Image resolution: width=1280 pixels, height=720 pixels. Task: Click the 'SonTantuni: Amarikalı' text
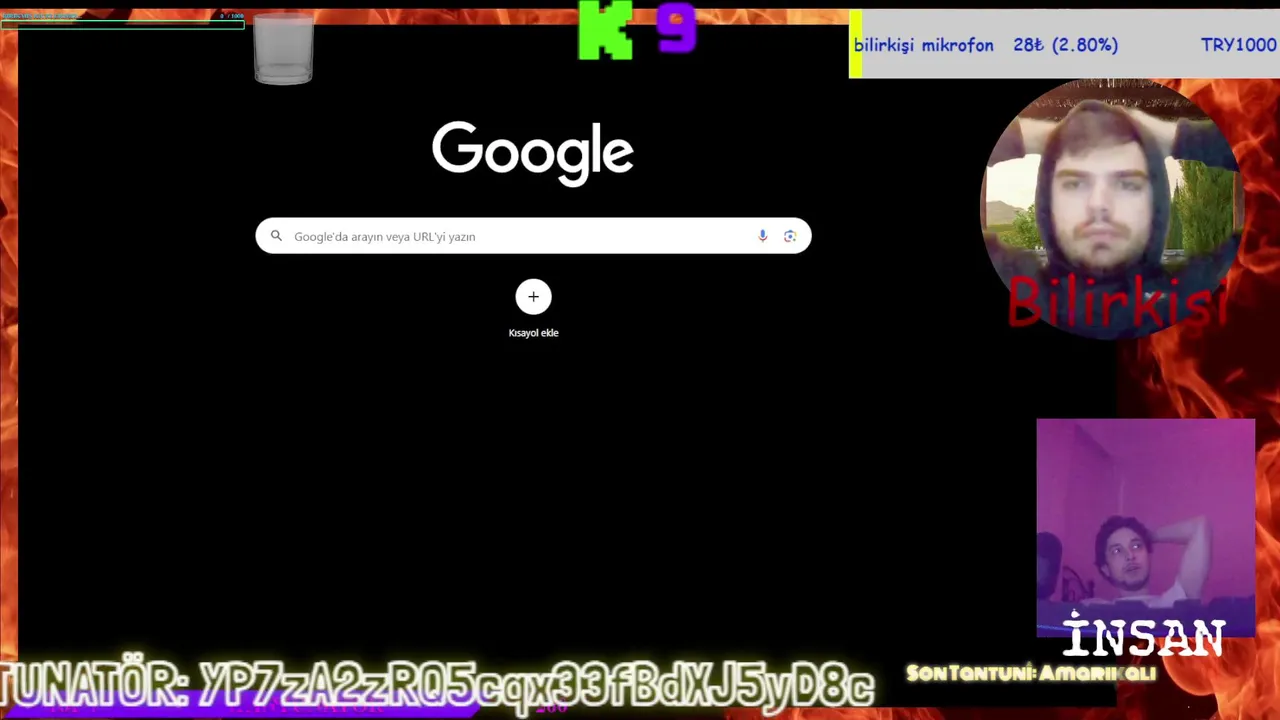[1031, 674]
